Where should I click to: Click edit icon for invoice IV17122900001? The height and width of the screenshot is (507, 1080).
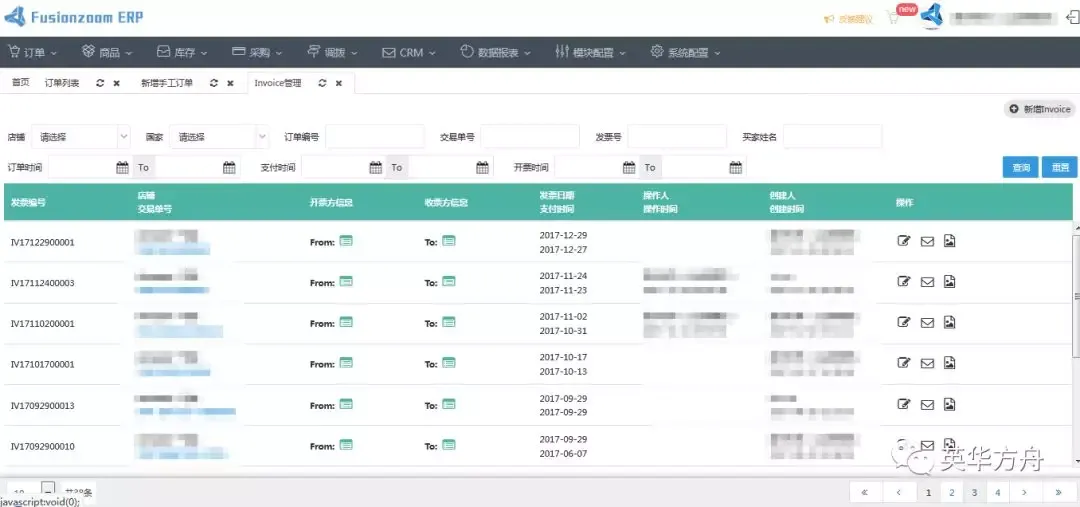click(904, 241)
